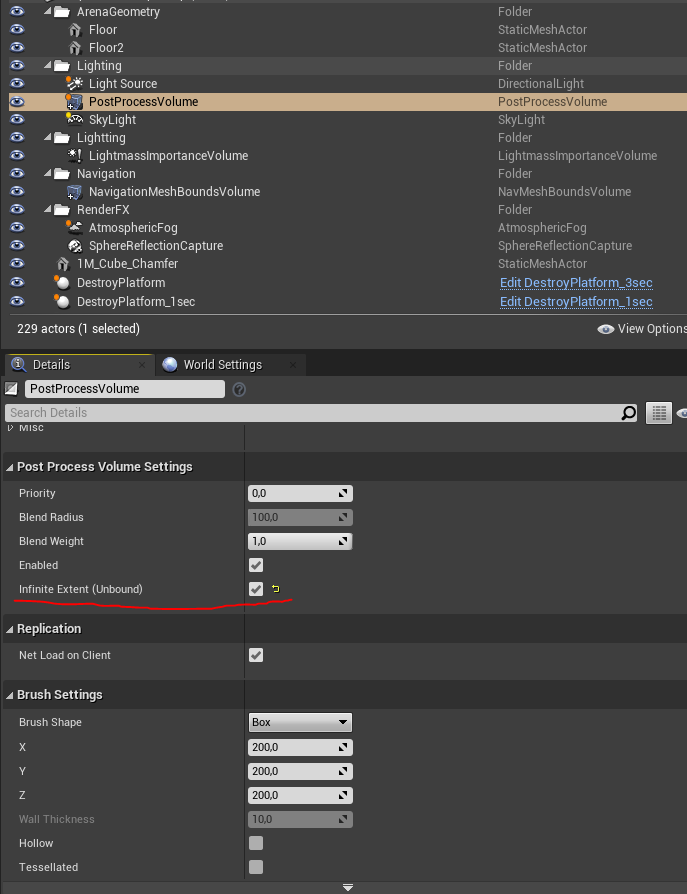Click the Blend Weight value field

pyautogui.click(x=300, y=541)
